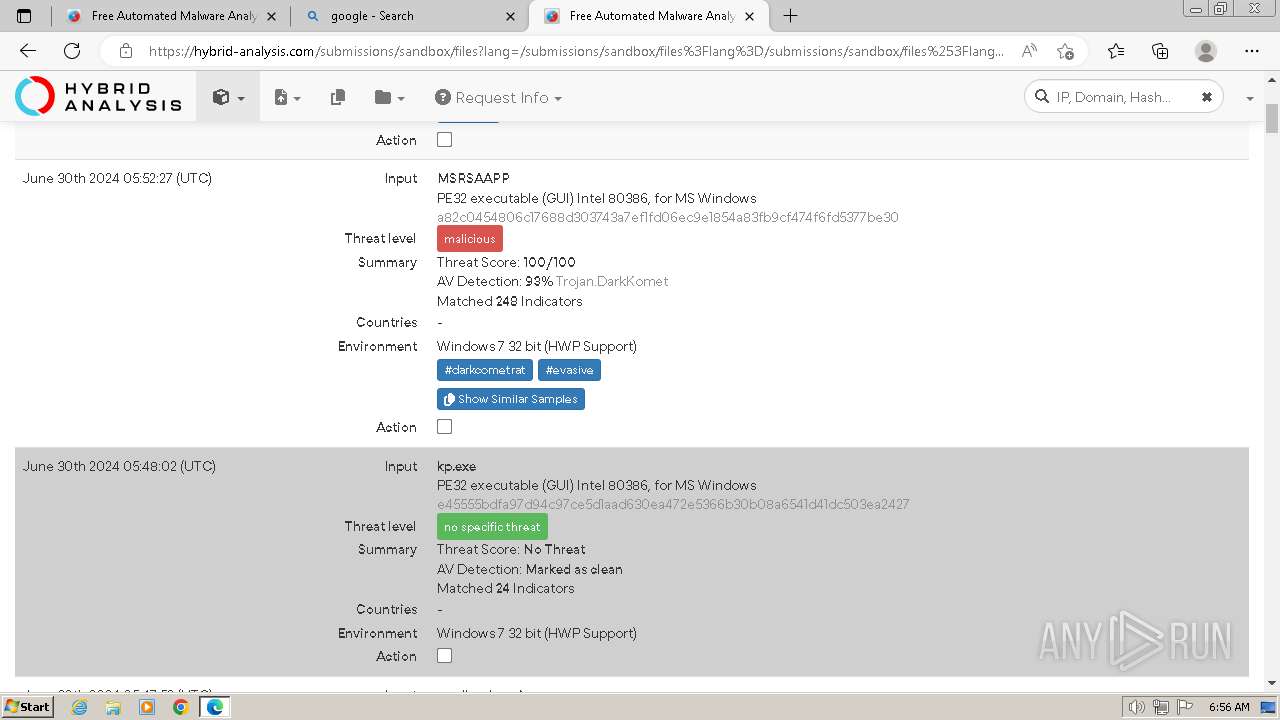Viewport: 1280px width, 720px height.
Task: Click the green no specific threat badge
Action: click(x=492, y=527)
